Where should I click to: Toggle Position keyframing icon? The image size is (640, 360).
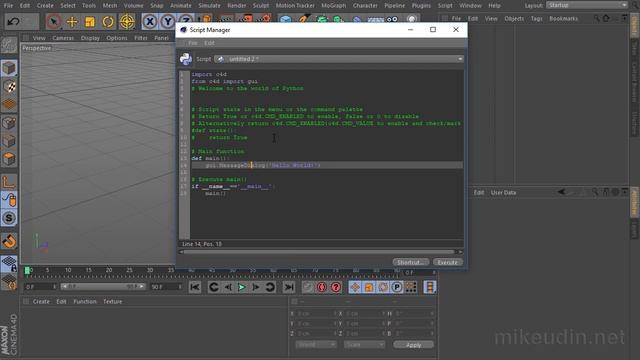(x=355, y=287)
